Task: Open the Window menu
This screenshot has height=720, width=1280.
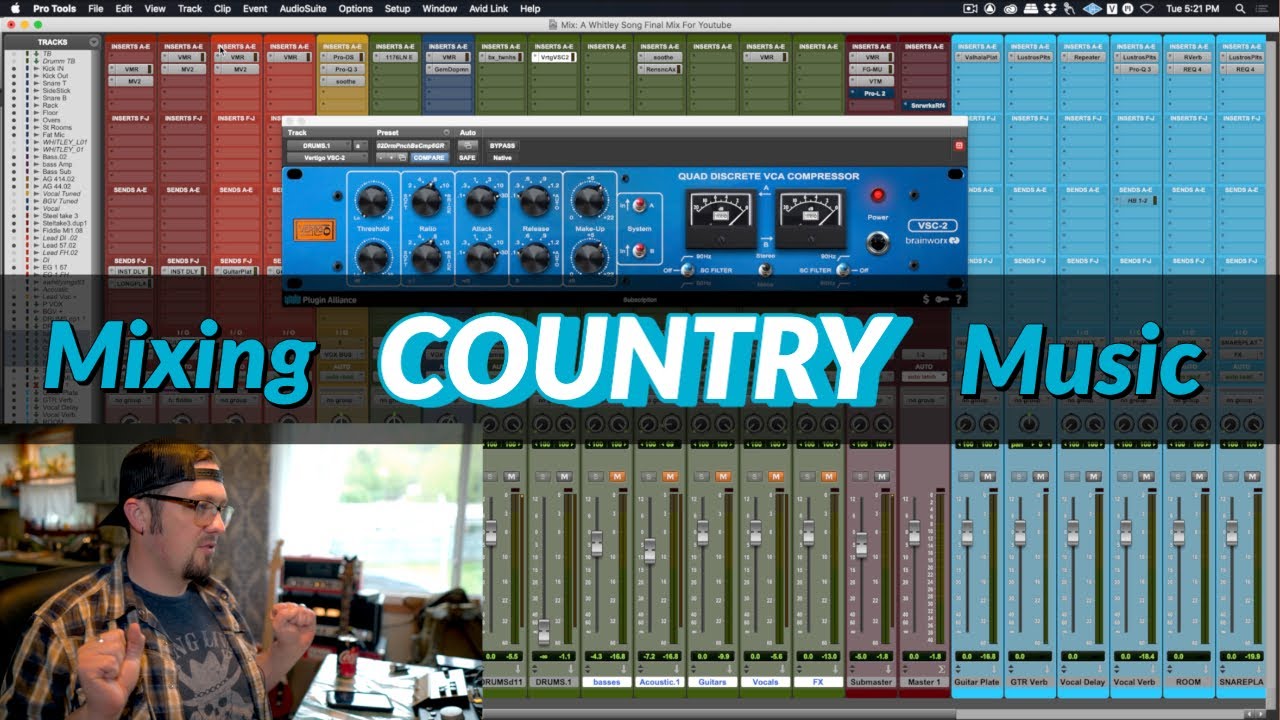Action: pos(440,8)
